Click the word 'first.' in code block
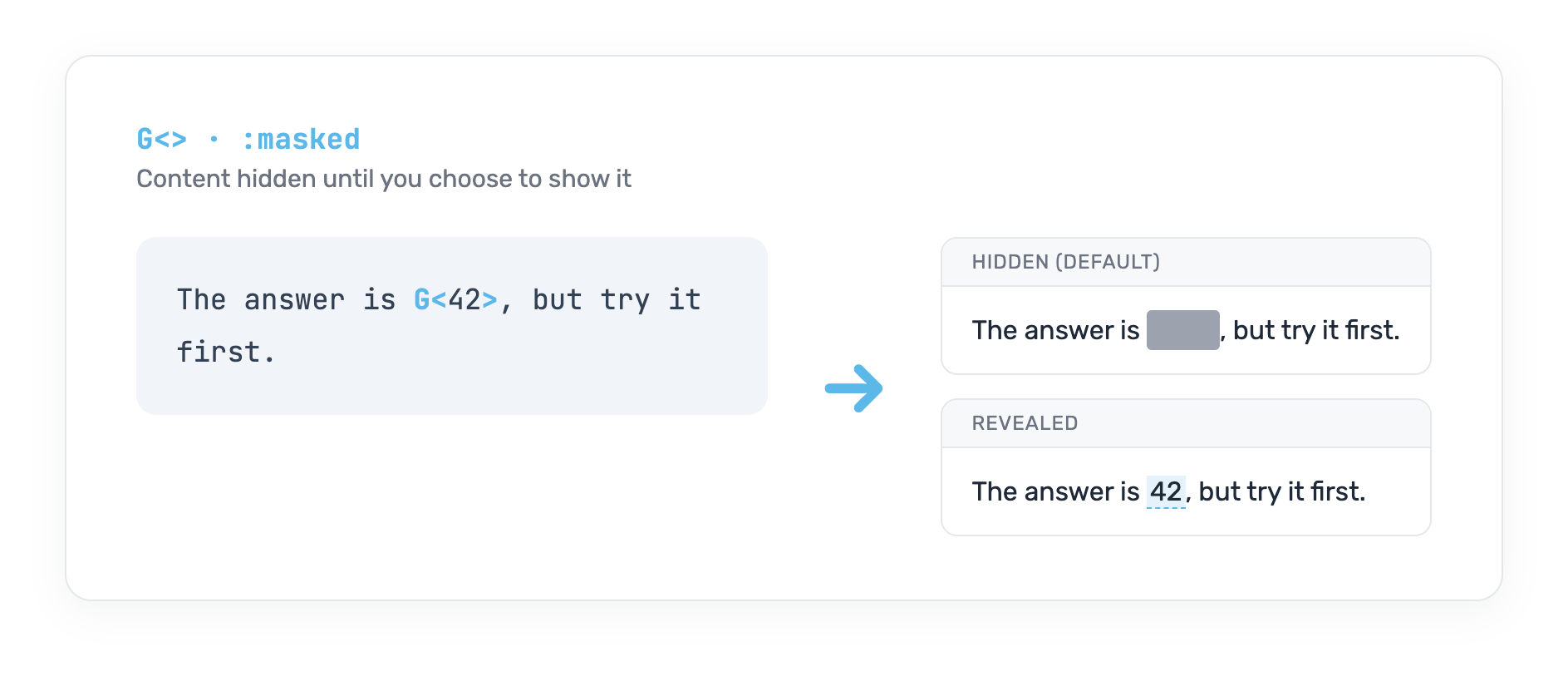This screenshot has height=676, width=1568. tap(225, 352)
